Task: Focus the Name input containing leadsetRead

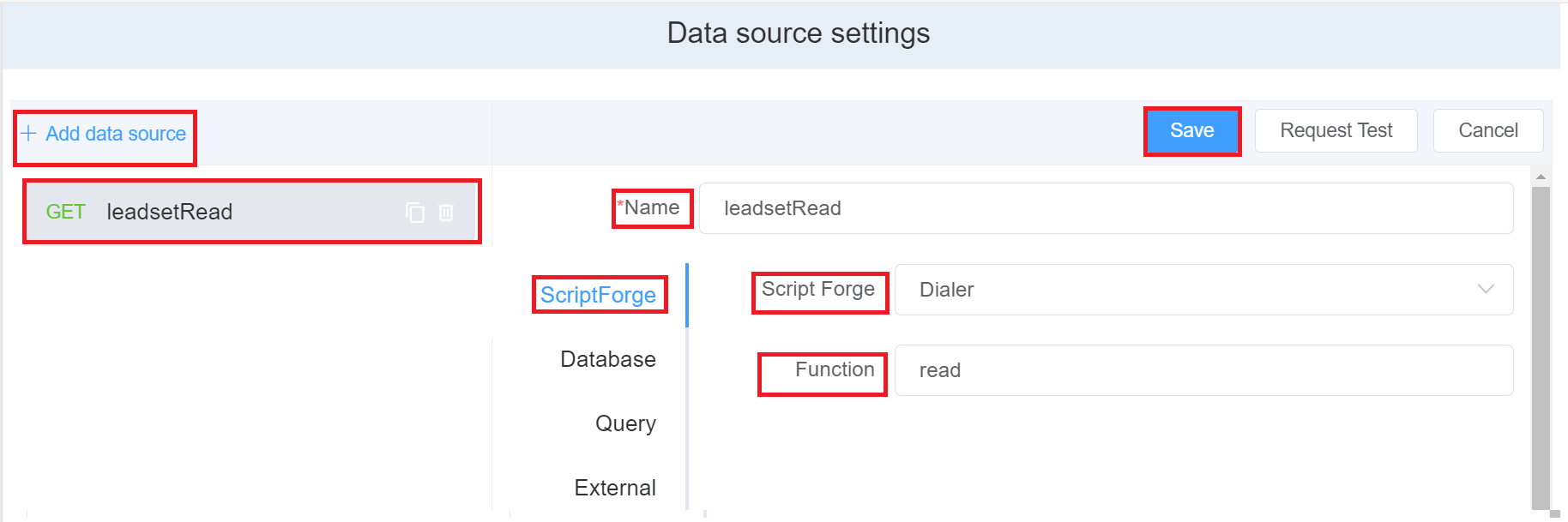Action: point(1105,208)
